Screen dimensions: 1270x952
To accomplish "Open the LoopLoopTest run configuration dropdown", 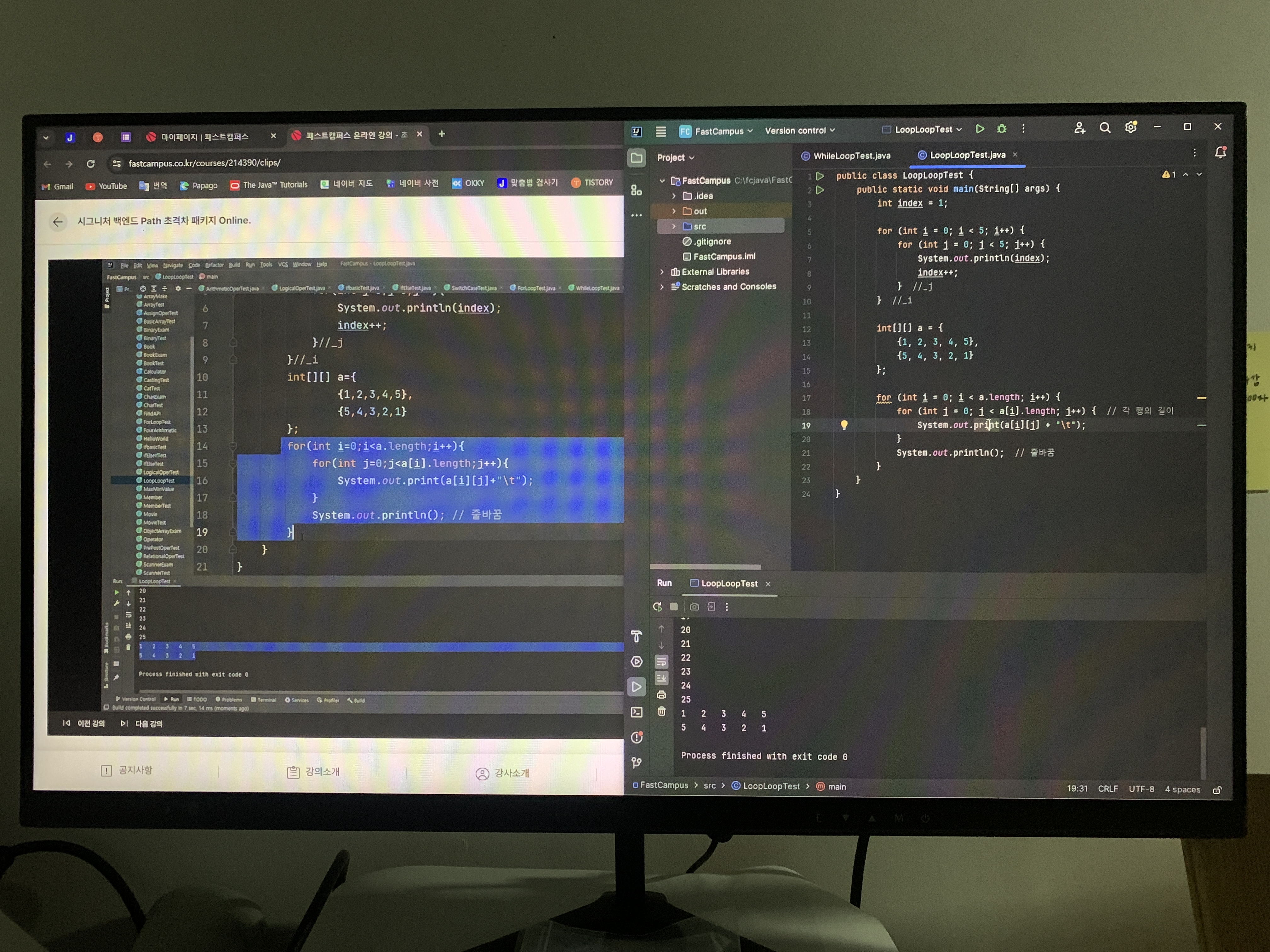I will (924, 130).
